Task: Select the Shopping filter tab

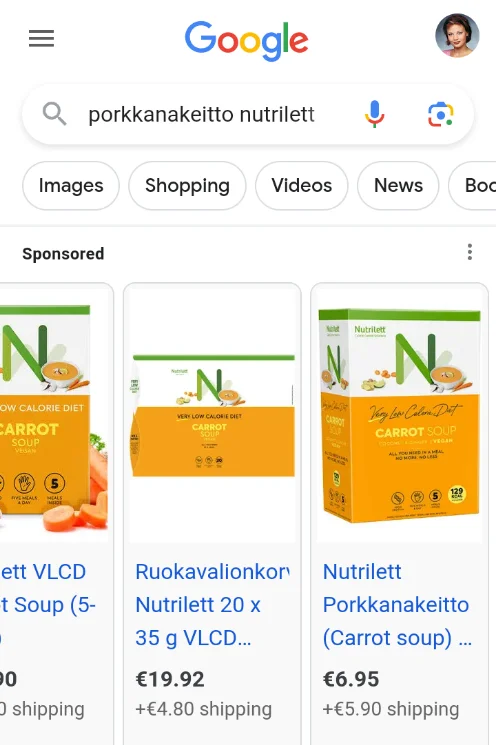Action: coord(187,186)
